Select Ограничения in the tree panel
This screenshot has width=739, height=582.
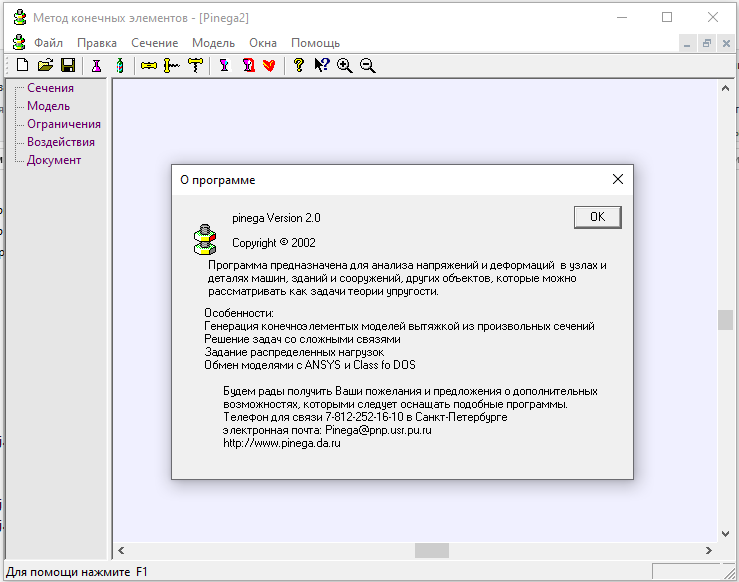coord(64,123)
